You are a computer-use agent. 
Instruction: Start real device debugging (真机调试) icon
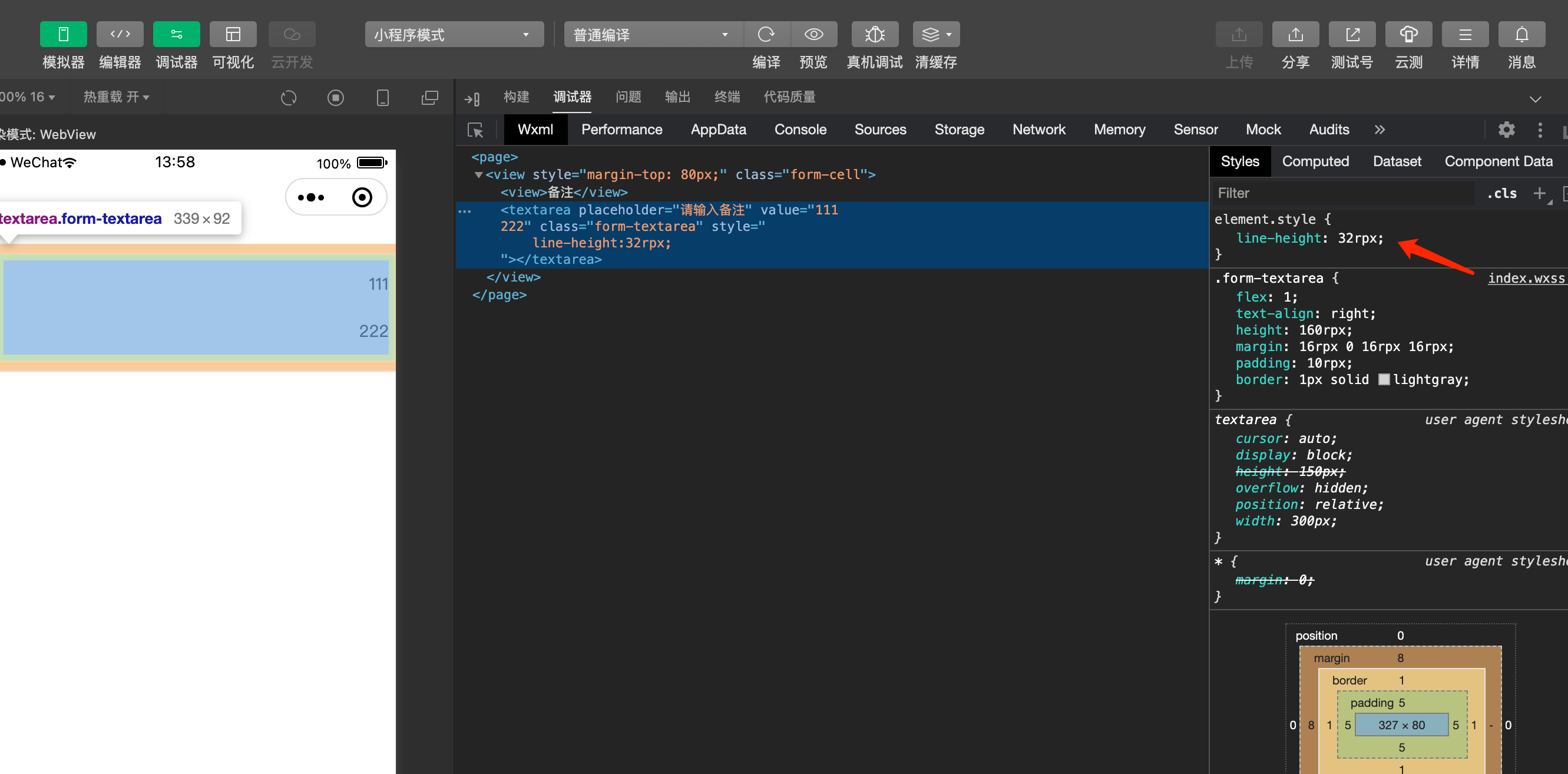[875, 34]
